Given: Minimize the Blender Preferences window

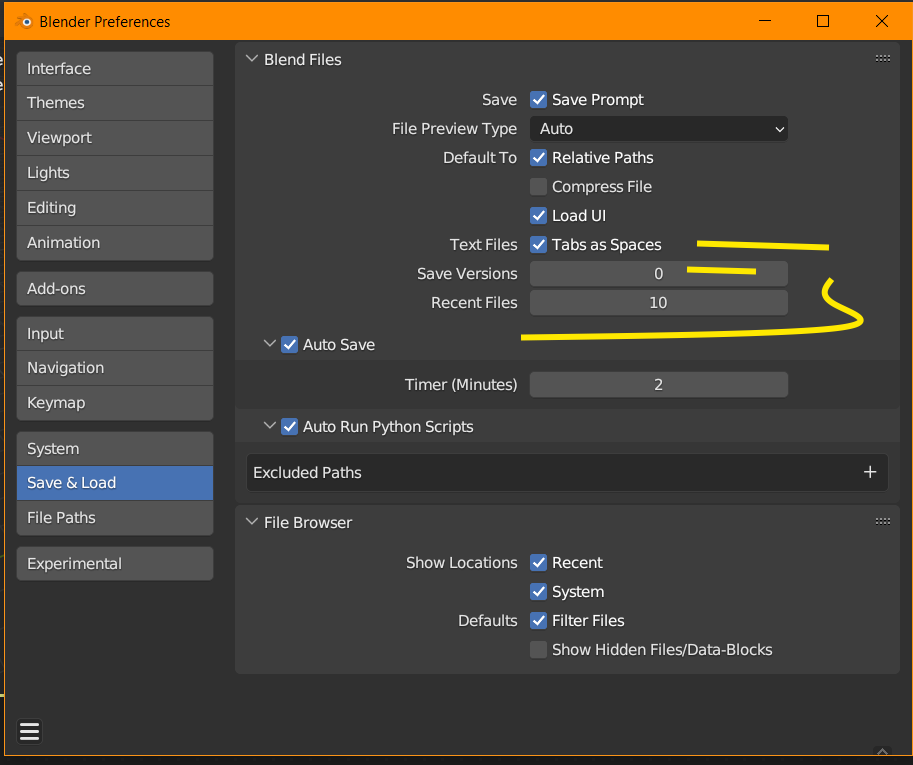Looking at the screenshot, I should (x=765, y=21).
